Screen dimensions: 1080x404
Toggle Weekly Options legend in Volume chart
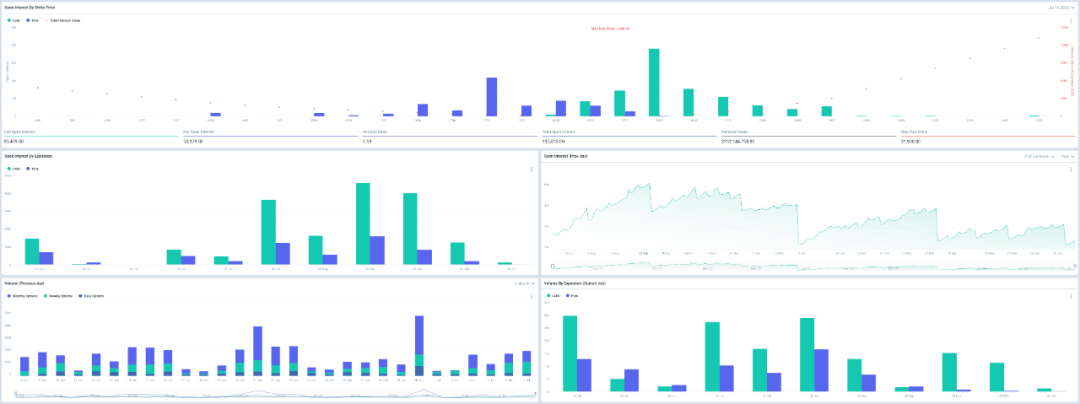(58, 295)
